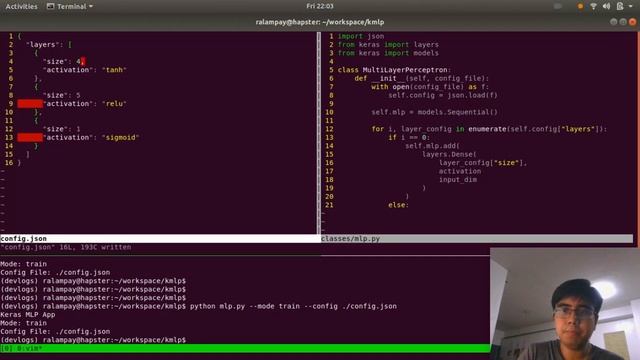Click the red highlighted whitespace on line 9
The image size is (640, 360).
[30, 104]
